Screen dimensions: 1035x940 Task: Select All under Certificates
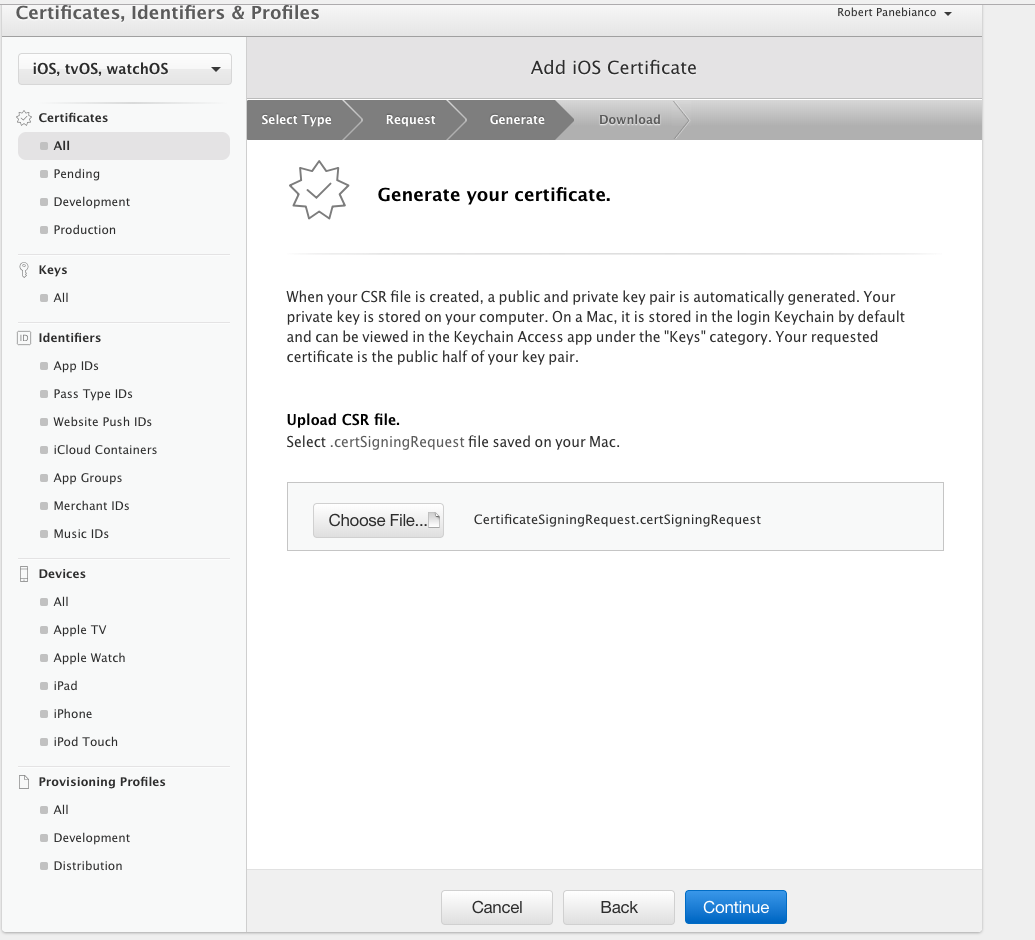[x=124, y=146]
